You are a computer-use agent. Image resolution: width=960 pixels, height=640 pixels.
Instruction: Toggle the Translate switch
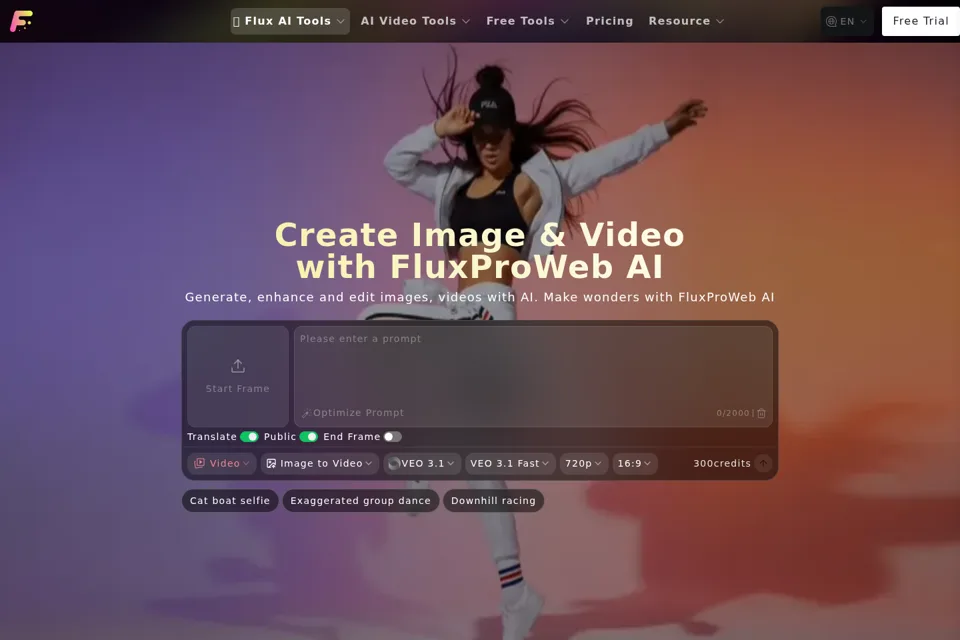[249, 437]
